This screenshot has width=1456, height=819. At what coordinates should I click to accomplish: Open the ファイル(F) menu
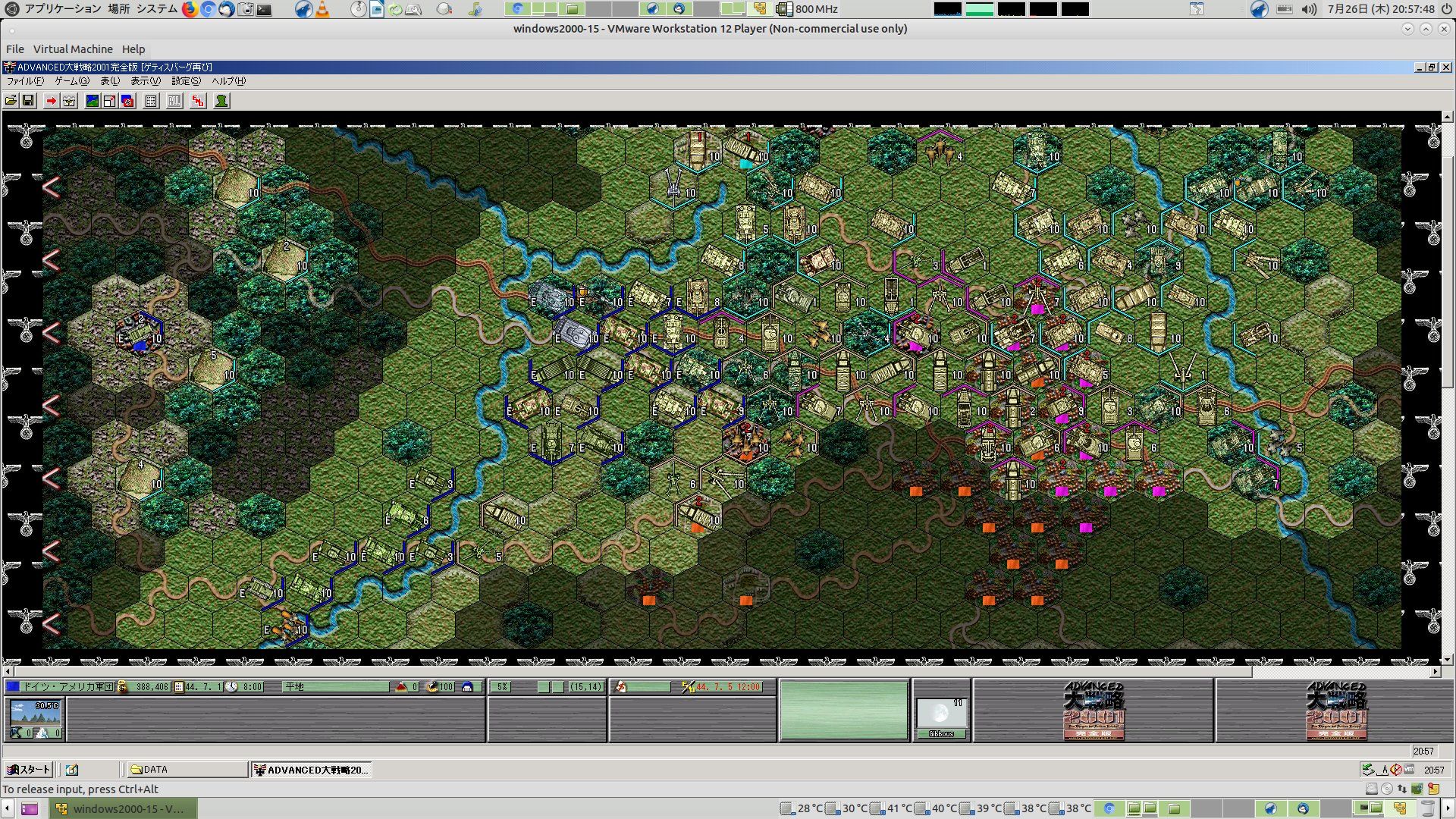click(x=25, y=81)
